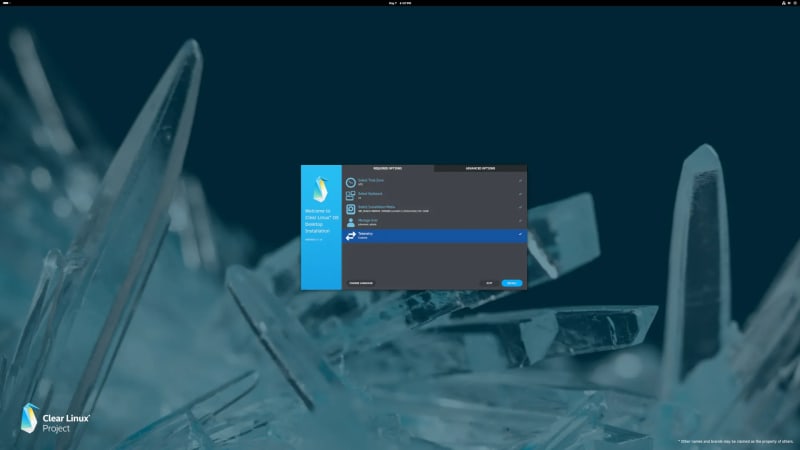Click the Manage User person icon

click(350, 222)
